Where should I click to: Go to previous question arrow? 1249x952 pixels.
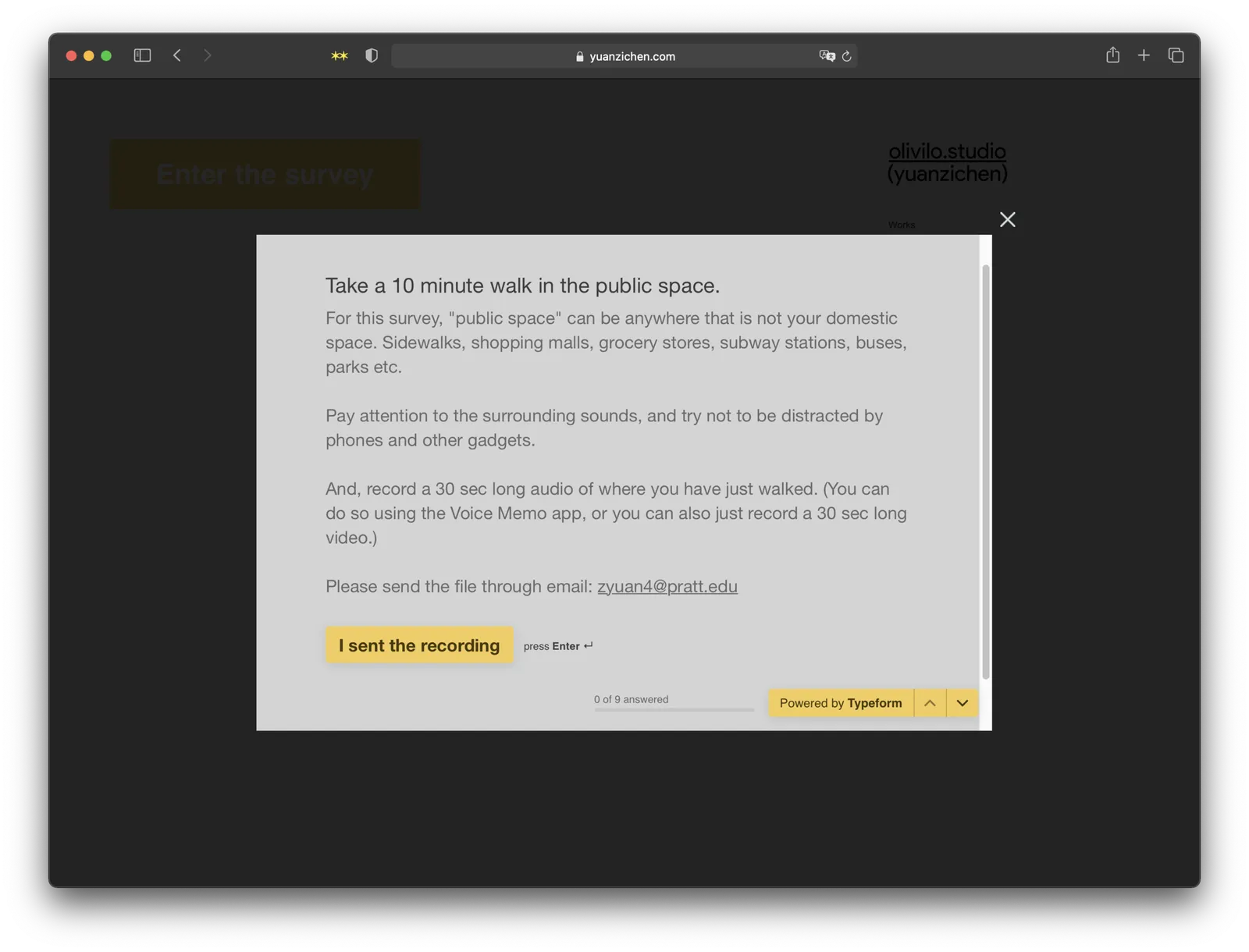coord(930,703)
